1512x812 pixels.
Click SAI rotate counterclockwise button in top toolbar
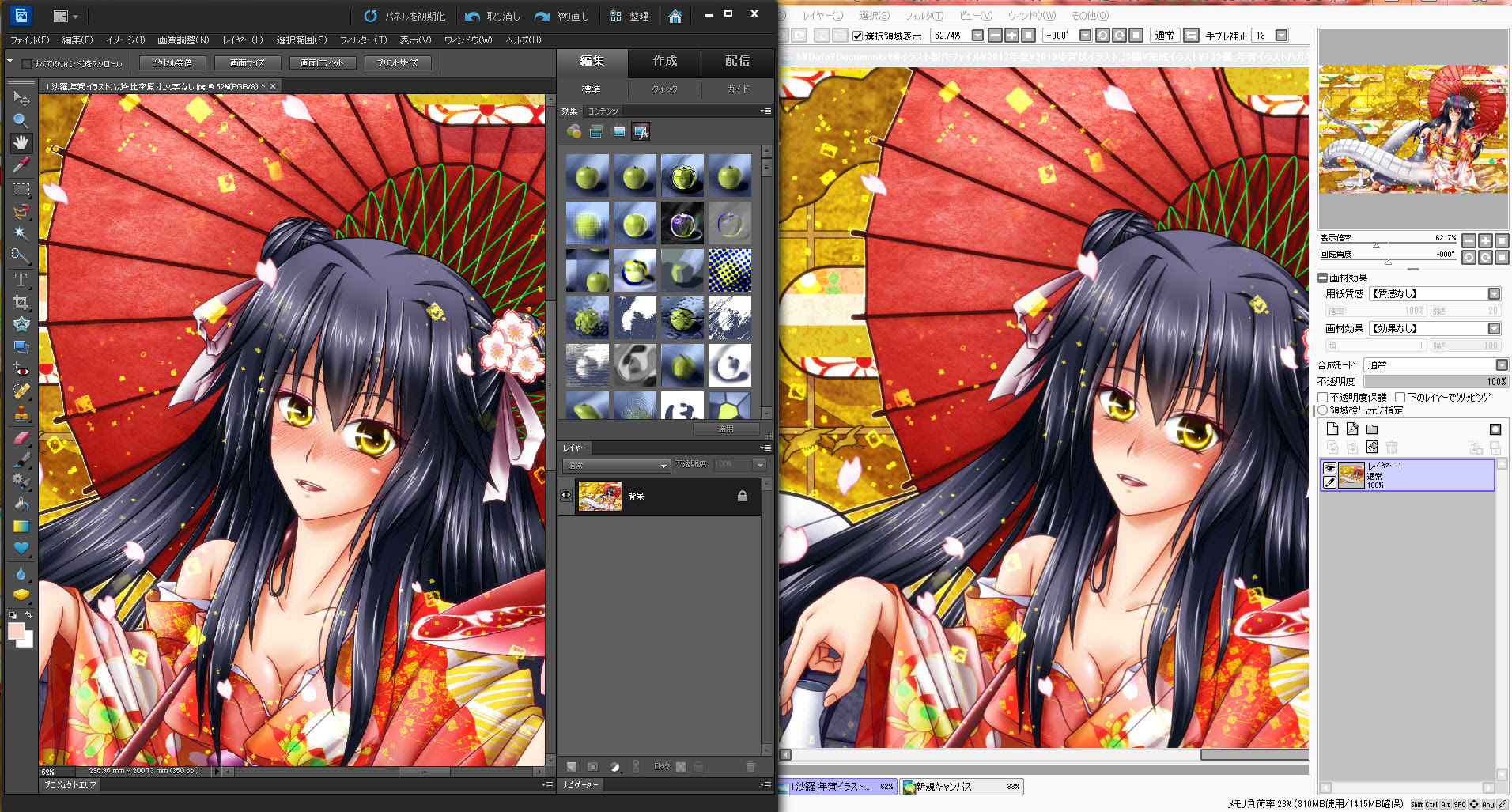pos(1102,36)
